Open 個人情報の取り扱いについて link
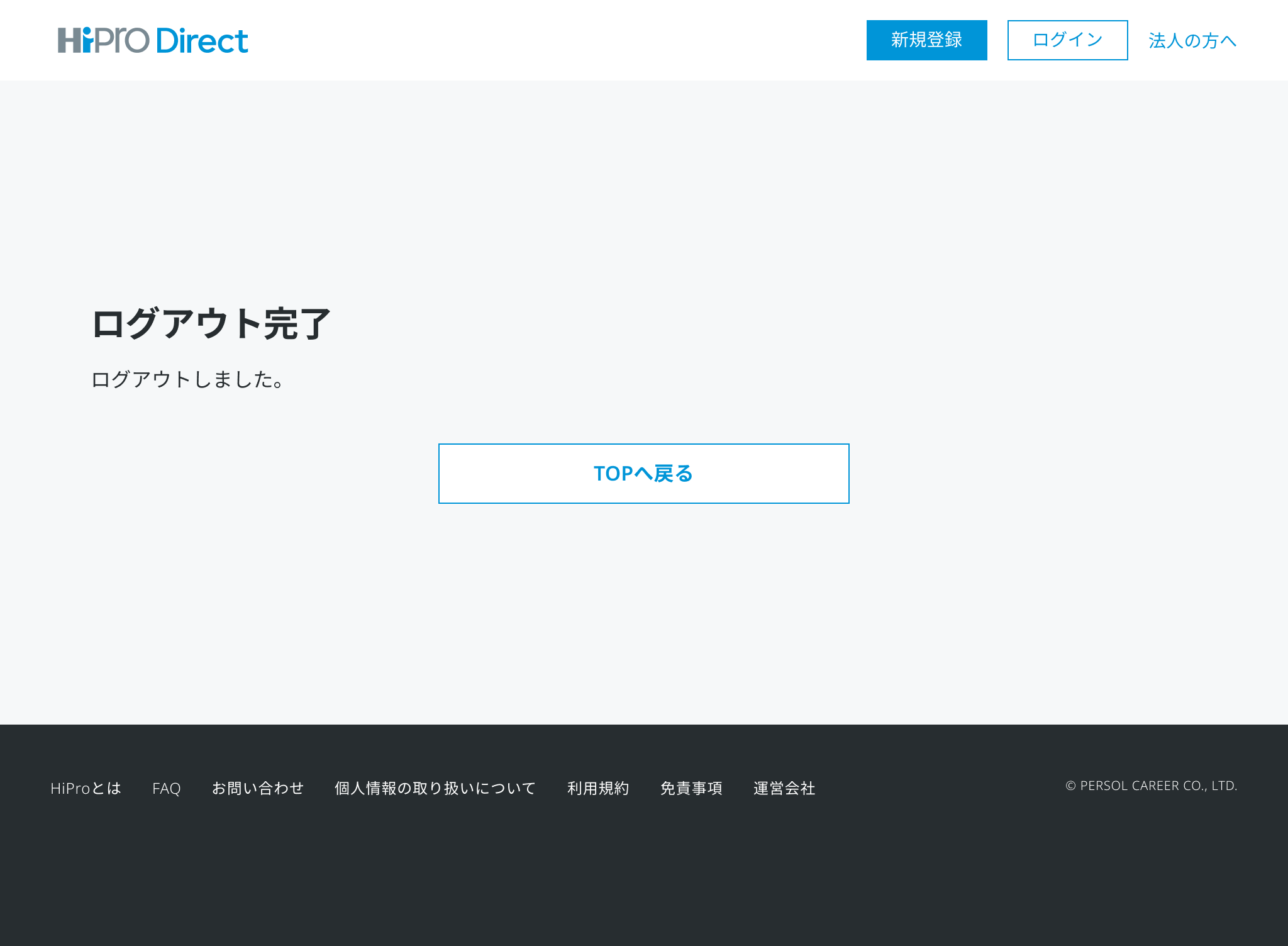This screenshot has width=1288, height=946. pyautogui.click(x=435, y=788)
